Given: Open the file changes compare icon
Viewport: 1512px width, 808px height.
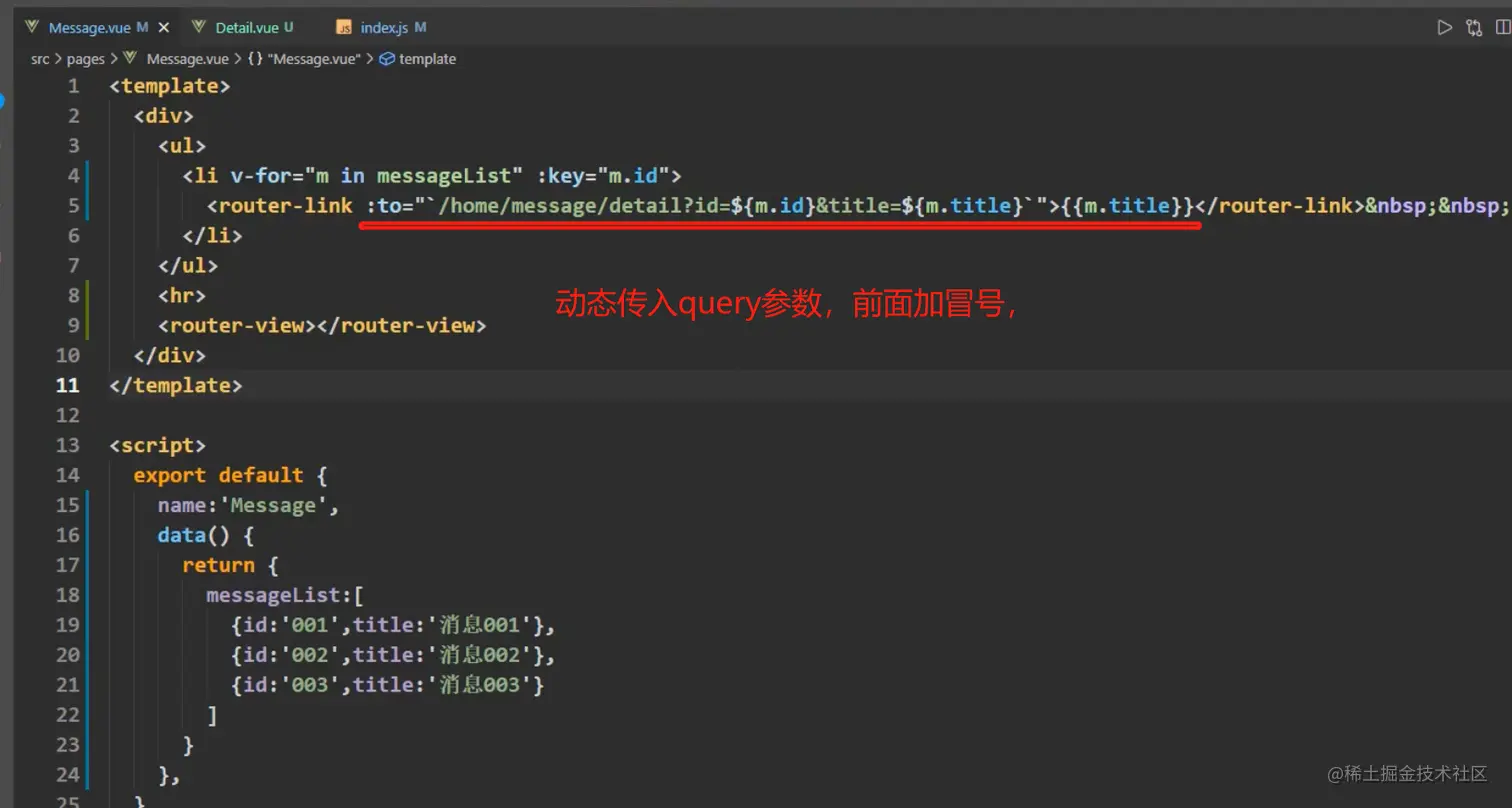Looking at the screenshot, I should point(1473,27).
